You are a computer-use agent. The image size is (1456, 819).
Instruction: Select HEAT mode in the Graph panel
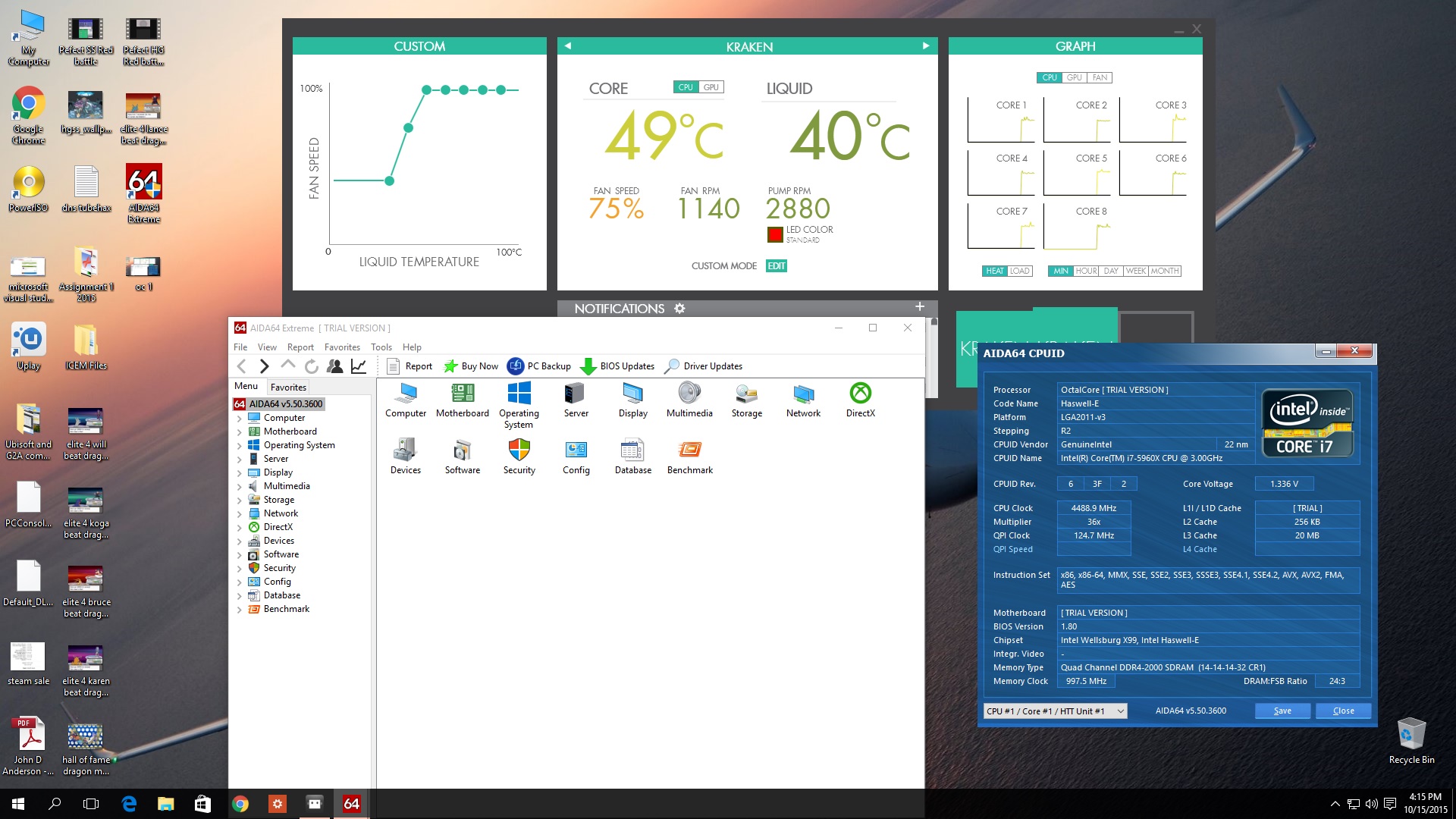pyautogui.click(x=995, y=271)
